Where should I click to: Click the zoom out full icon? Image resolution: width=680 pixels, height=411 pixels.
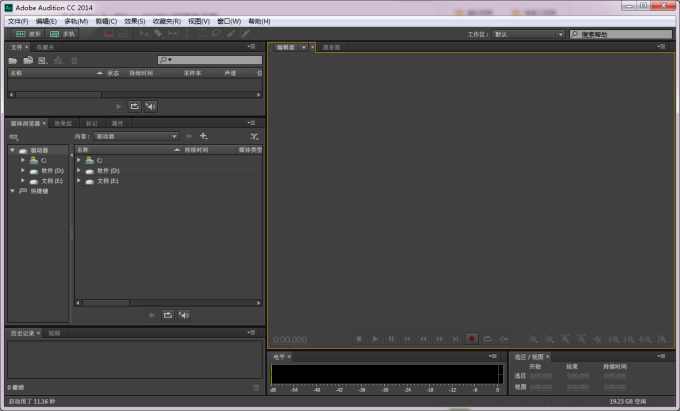click(x=597, y=339)
